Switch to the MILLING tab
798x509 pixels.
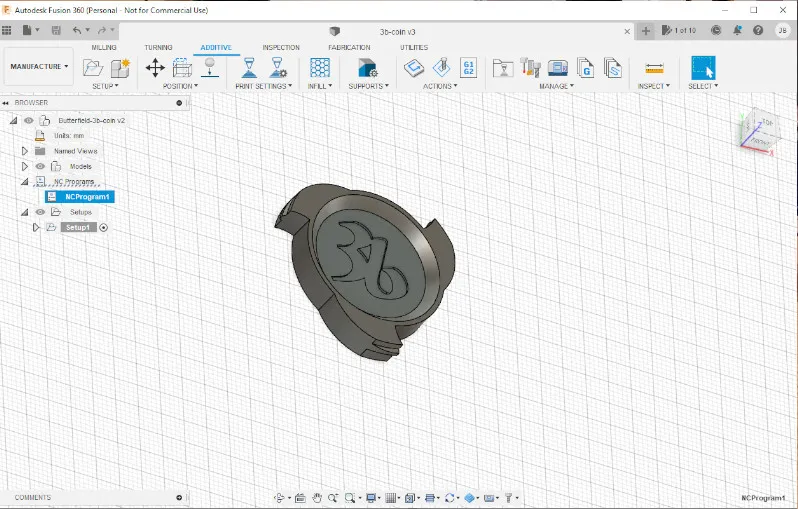click(x=104, y=47)
